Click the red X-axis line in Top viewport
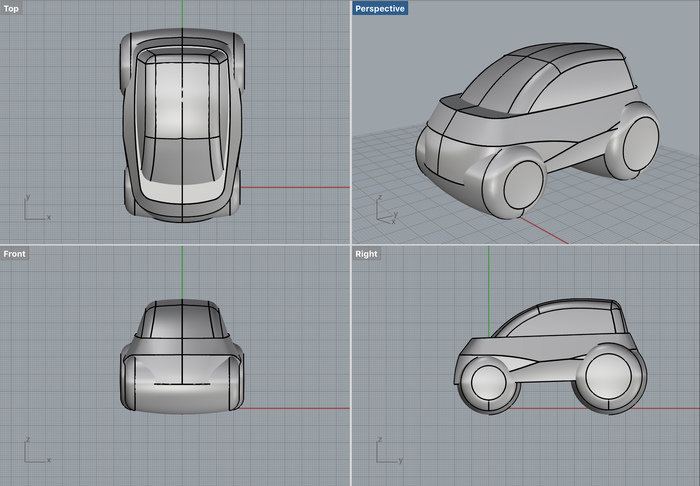This screenshot has width=700, height=486. pos(300,187)
